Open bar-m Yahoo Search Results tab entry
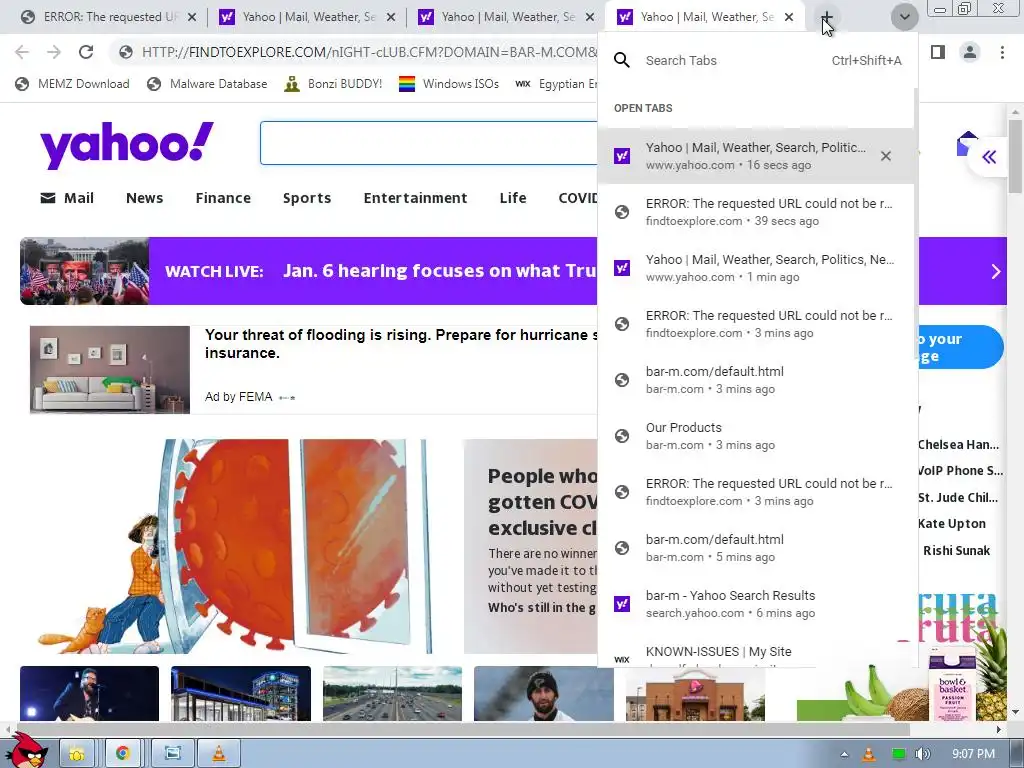Image resolution: width=1024 pixels, height=768 pixels. (756, 604)
